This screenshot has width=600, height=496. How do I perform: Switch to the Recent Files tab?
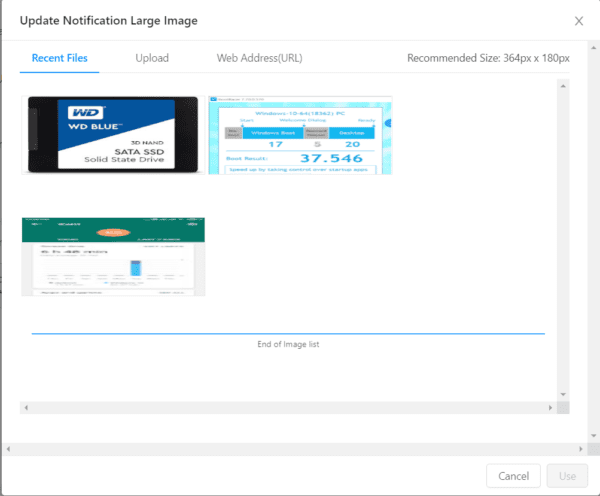click(x=59, y=58)
